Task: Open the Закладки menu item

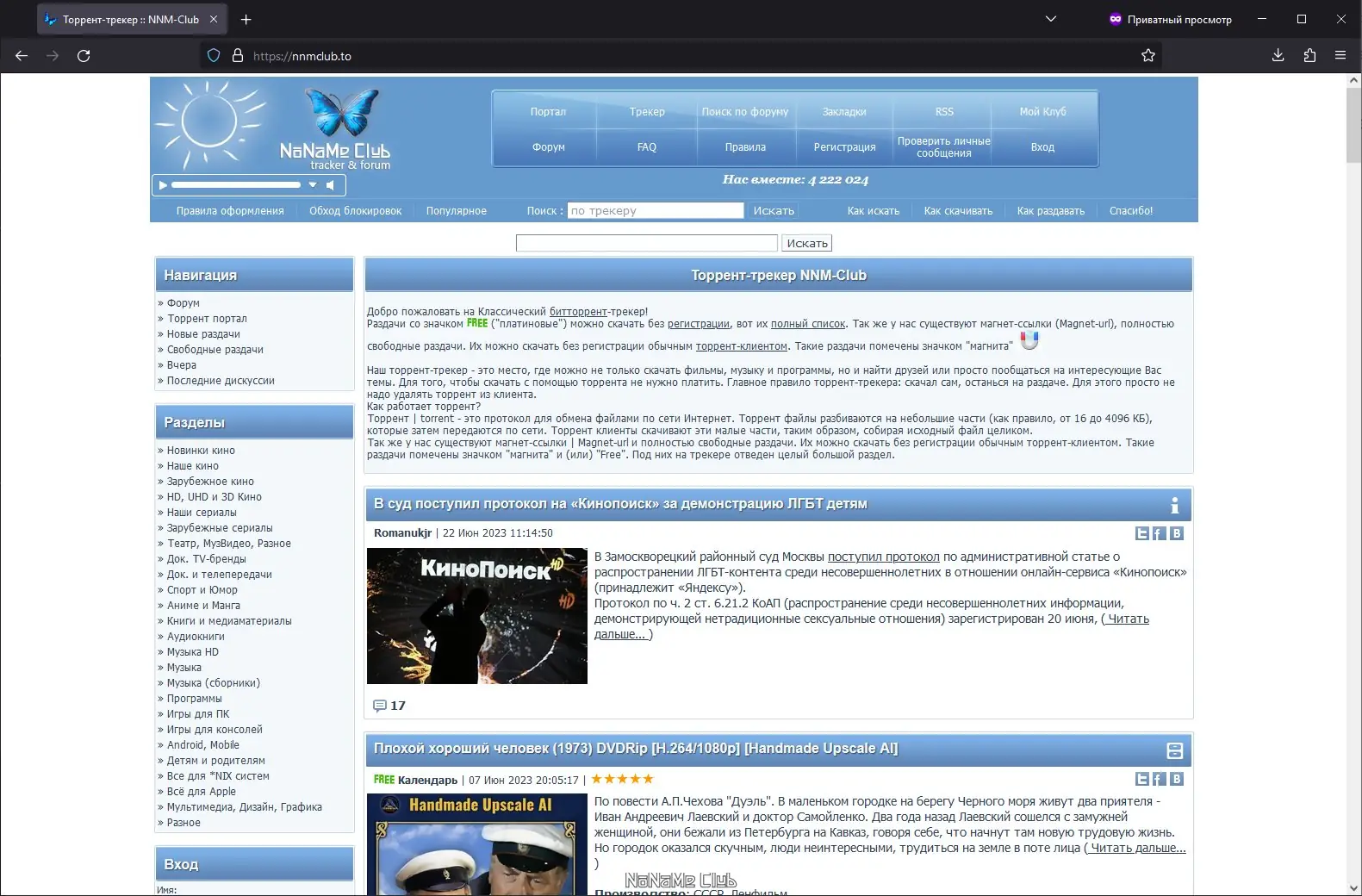Action: point(844,112)
